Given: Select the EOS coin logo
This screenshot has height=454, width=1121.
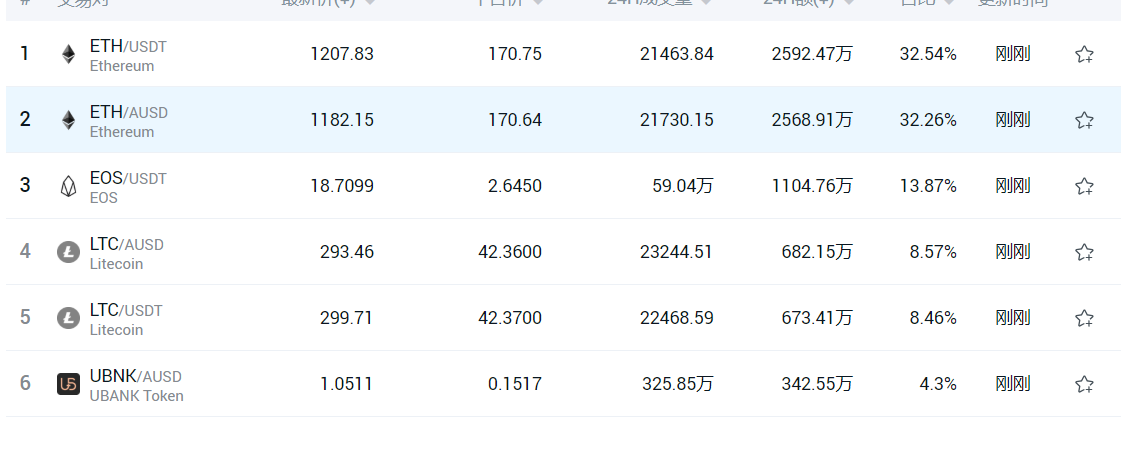Looking at the screenshot, I should coord(68,186).
